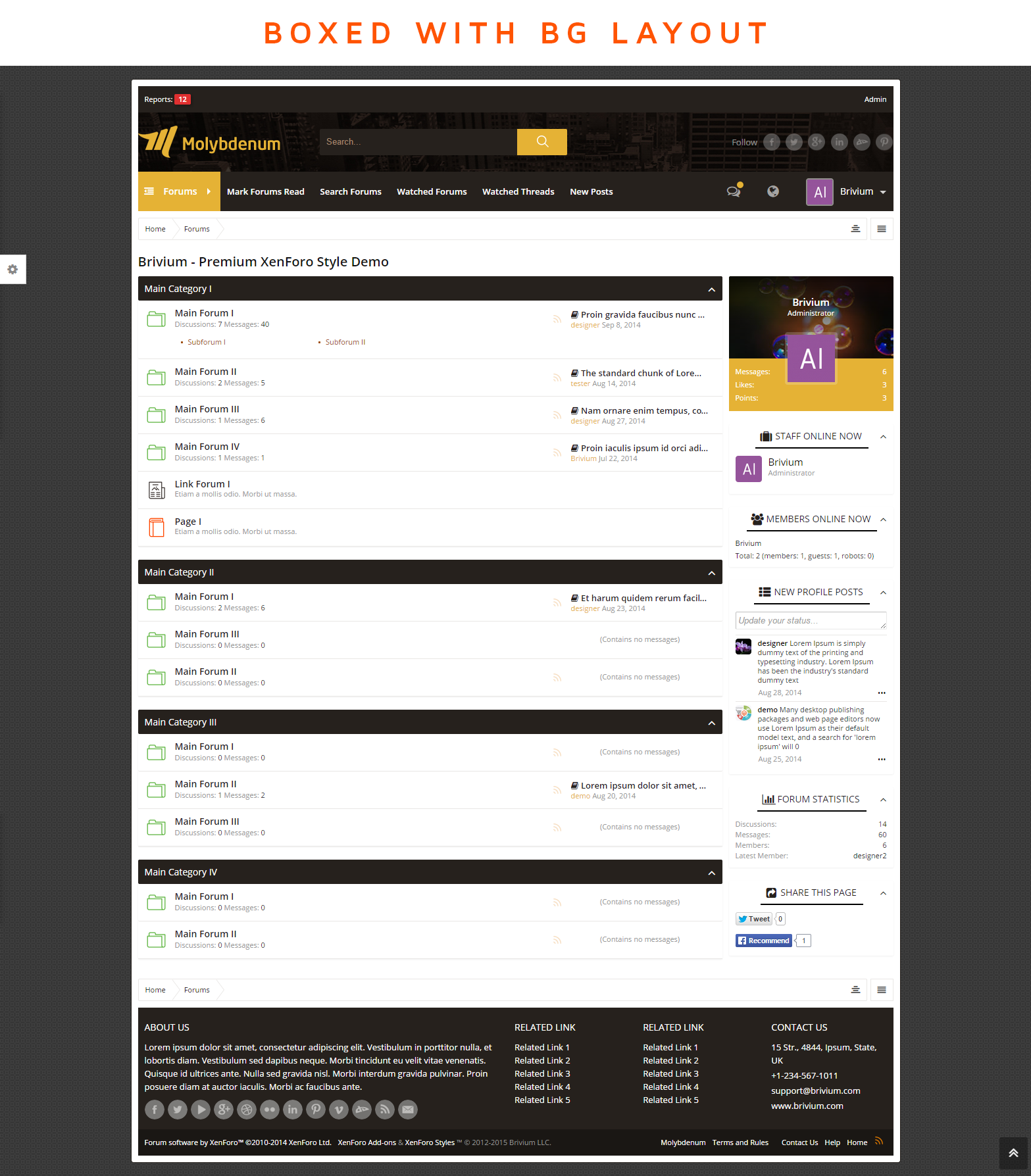The width and height of the screenshot is (1031, 1176).
Task: Collapse the New Profile Posts block
Action: tap(884, 593)
